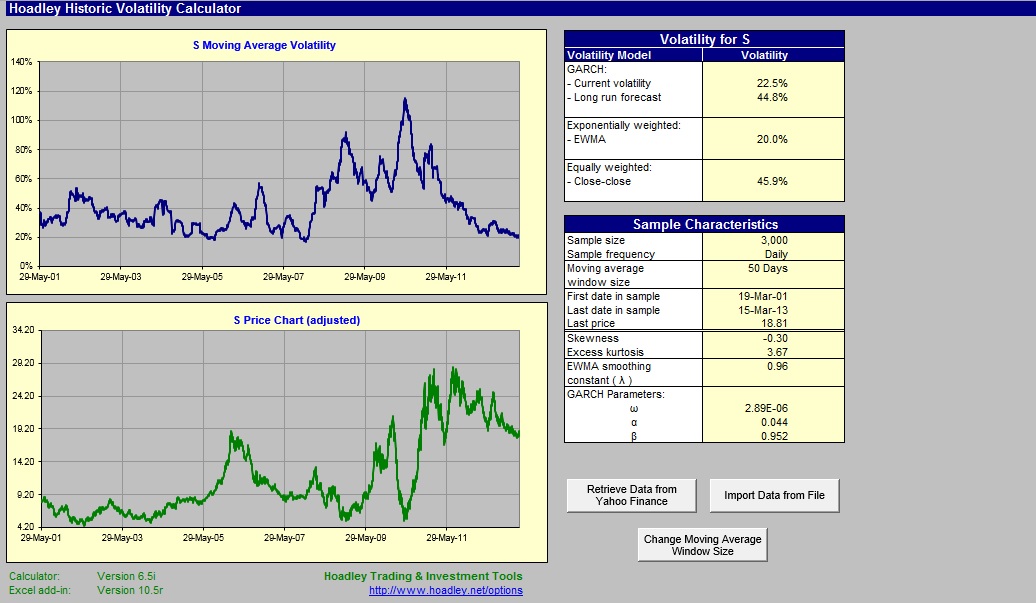The image size is (1036, 603).
Task: Select the Close-close volatility value 45.9%
Action: tap(772, 181)
